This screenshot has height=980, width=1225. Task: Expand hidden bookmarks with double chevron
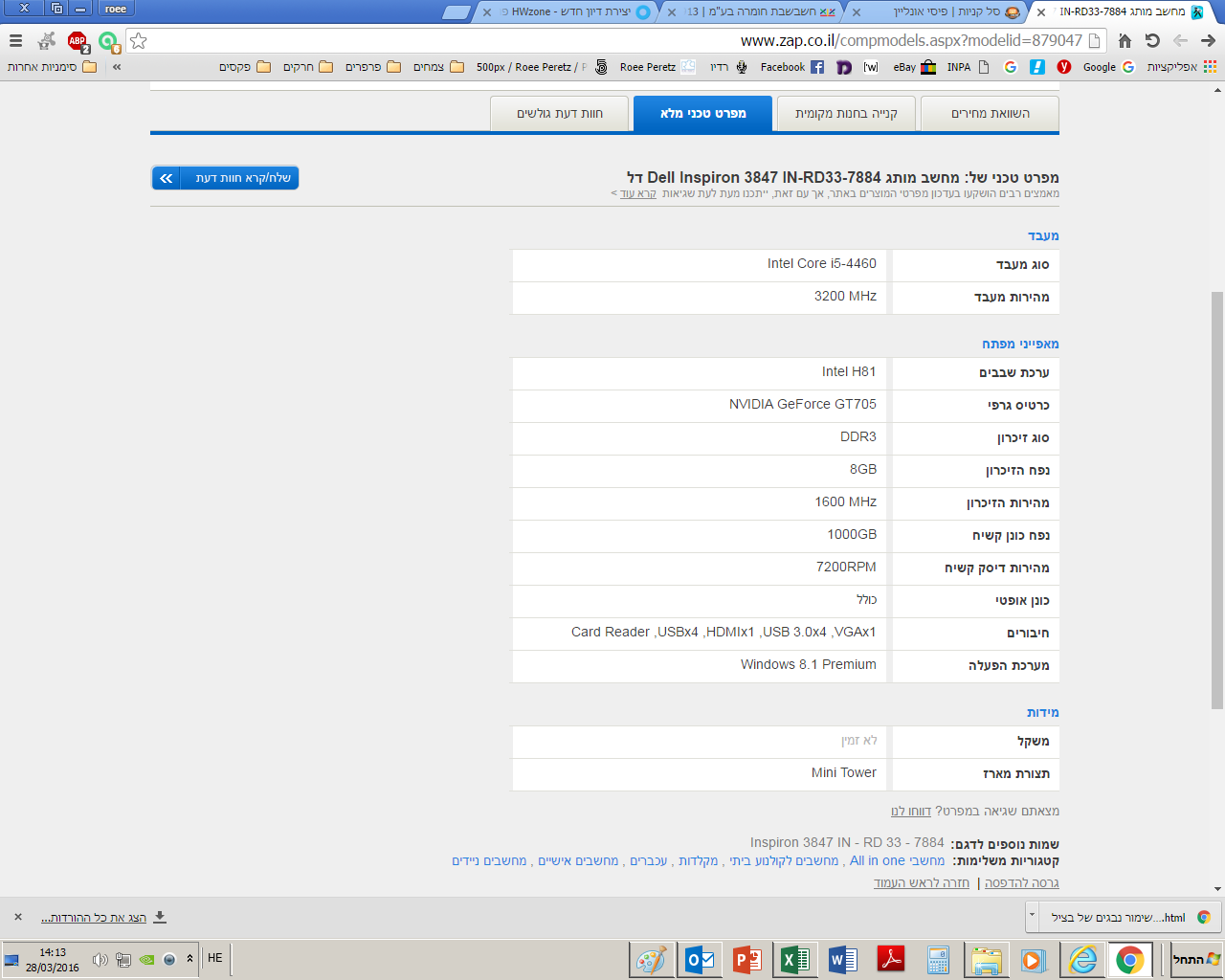coord(117,67)
